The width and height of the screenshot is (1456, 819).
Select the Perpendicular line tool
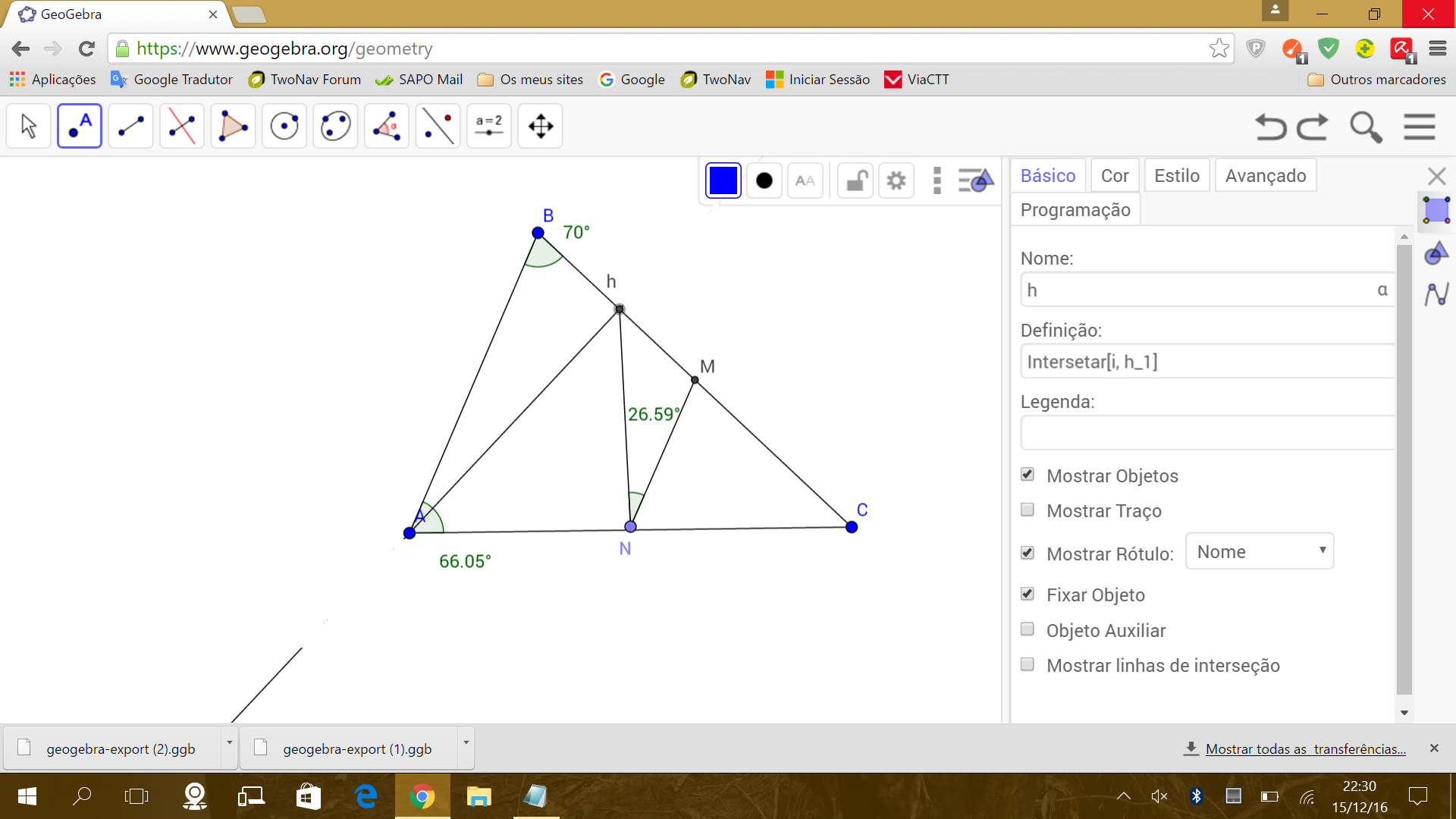182,126
